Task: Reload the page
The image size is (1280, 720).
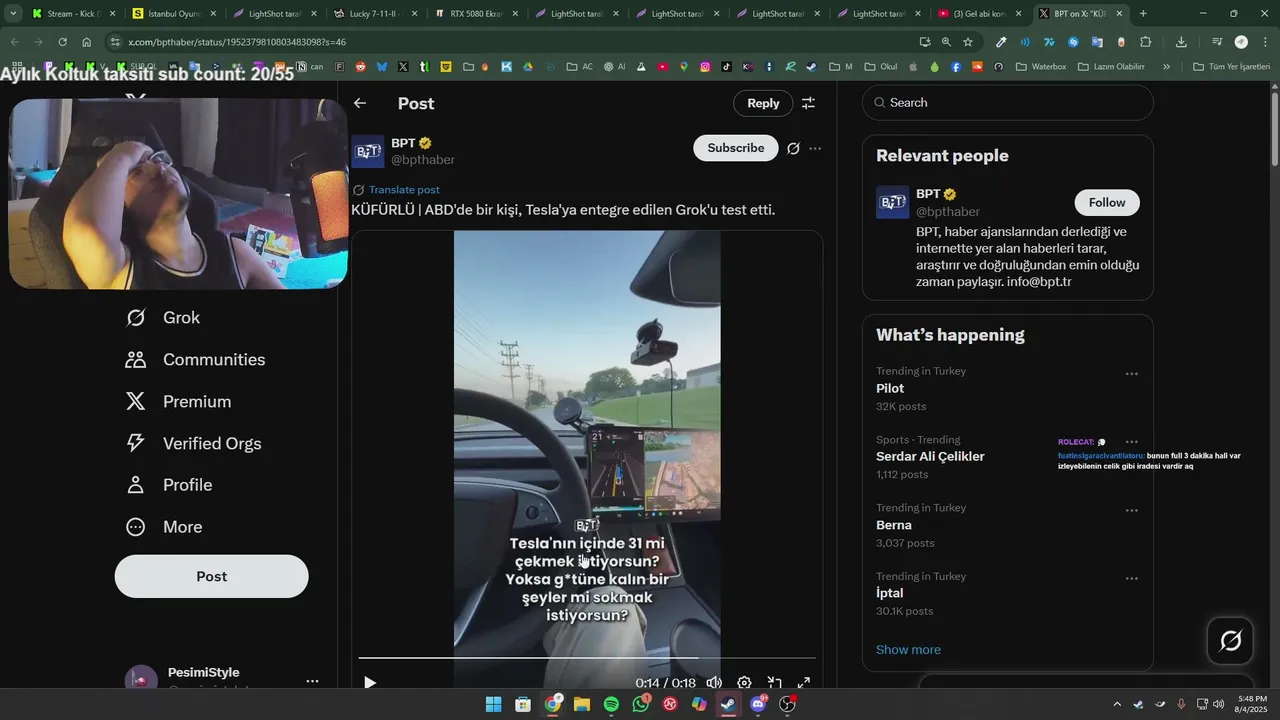Action: 62,42
